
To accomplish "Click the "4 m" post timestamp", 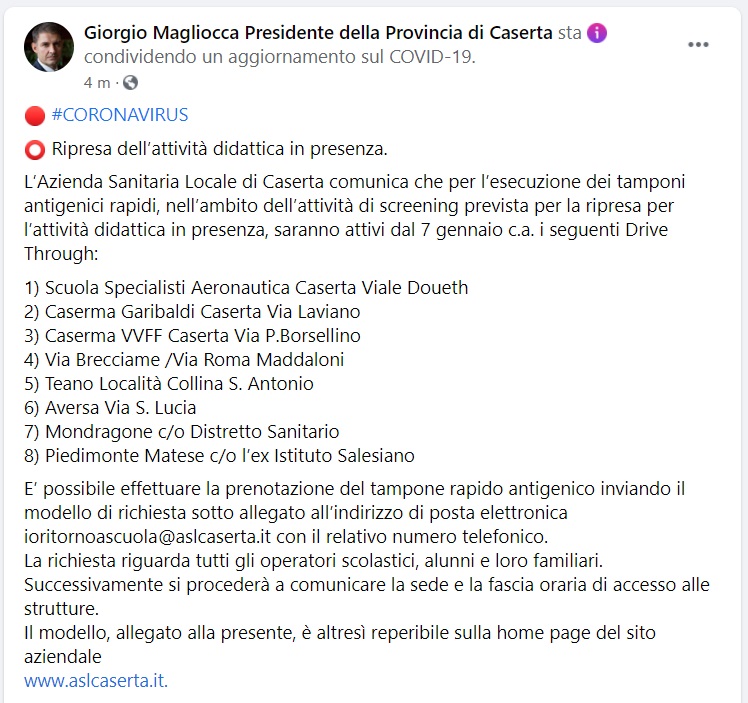I will tap(97, 82).
